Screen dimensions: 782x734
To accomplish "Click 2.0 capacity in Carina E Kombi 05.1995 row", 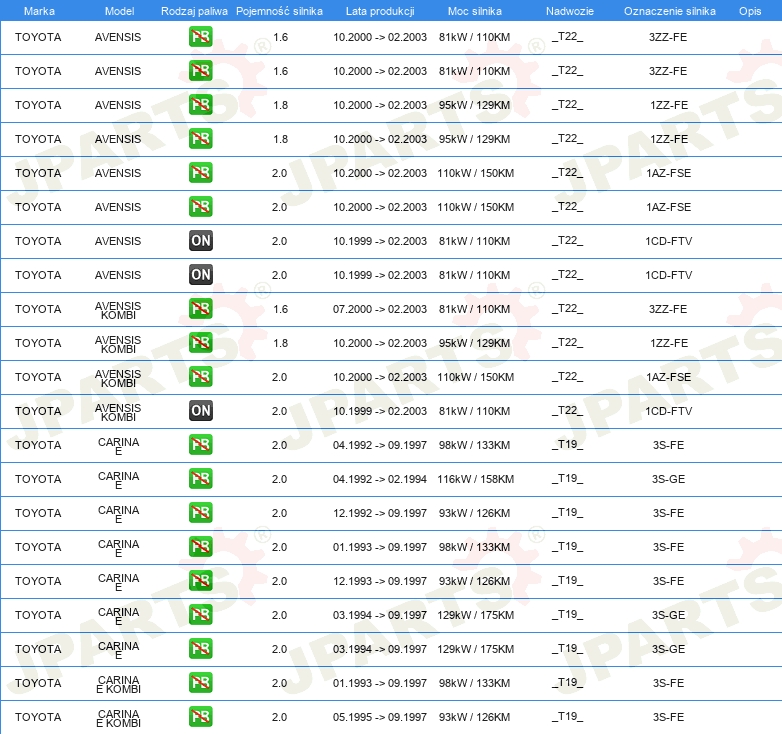I will [279, 717].
